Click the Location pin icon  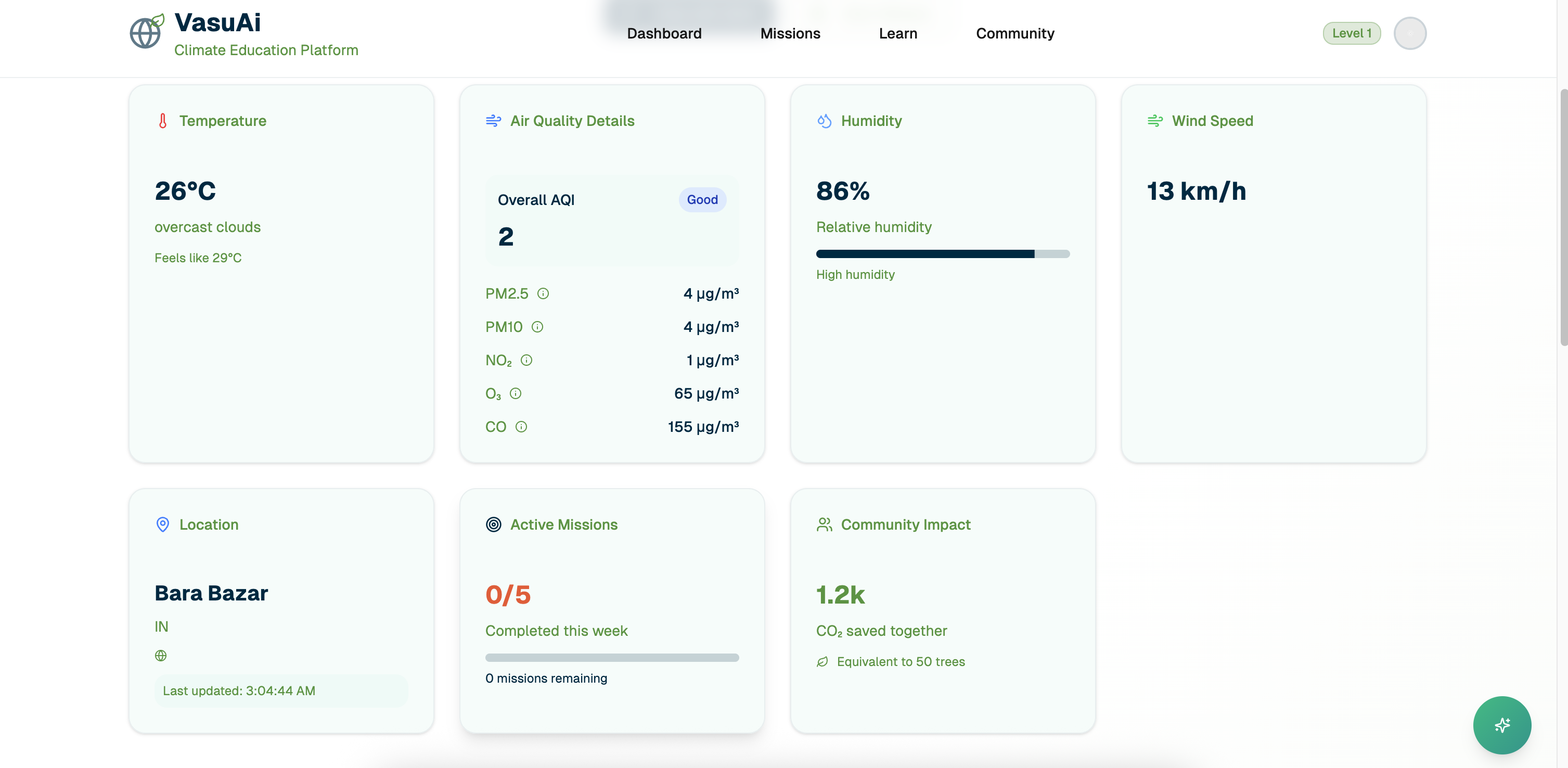tap(162, 524)
